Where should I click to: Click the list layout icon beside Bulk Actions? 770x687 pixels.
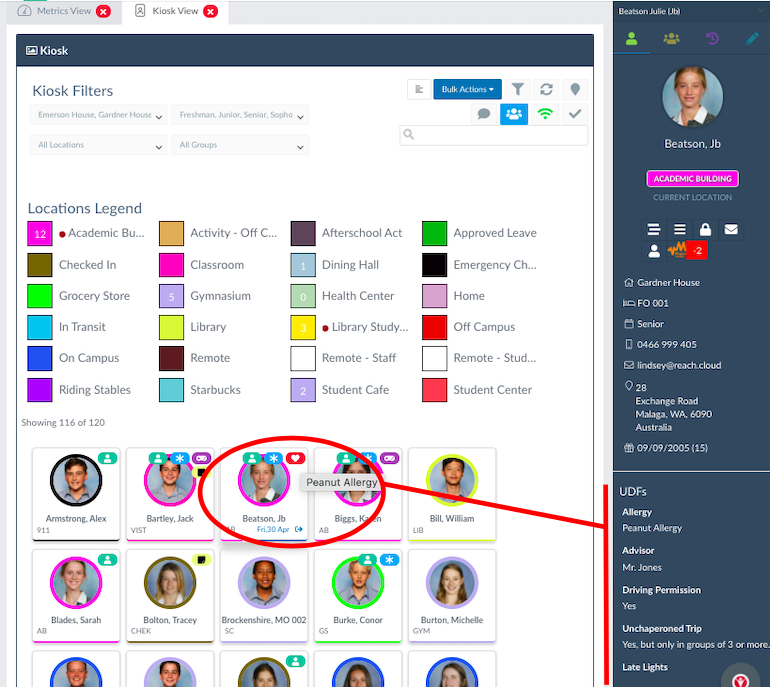tap(419, 89)
